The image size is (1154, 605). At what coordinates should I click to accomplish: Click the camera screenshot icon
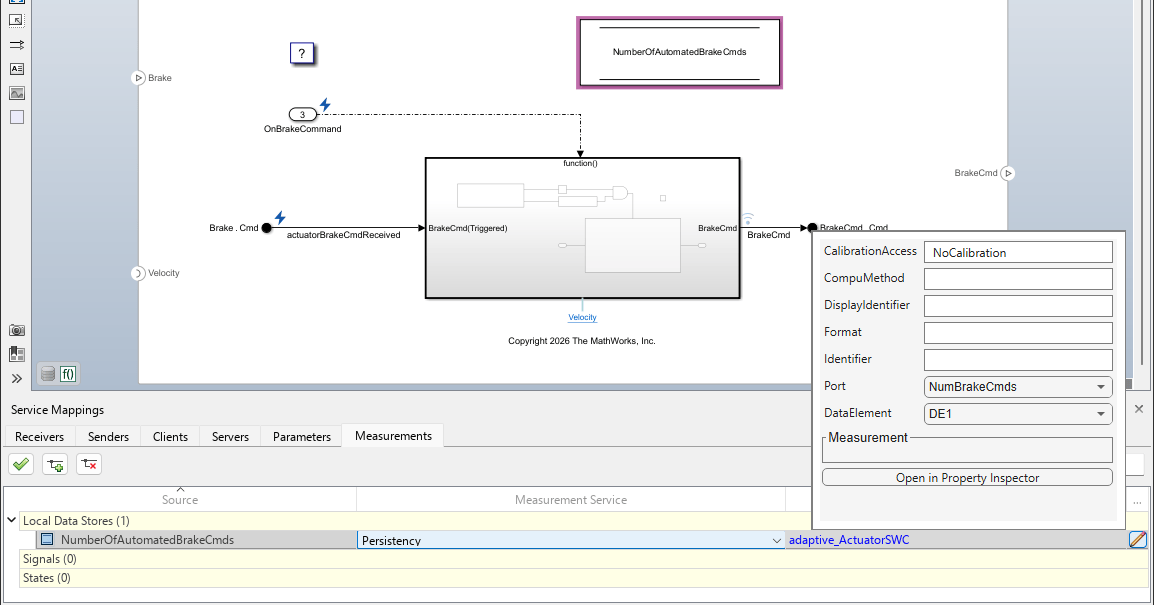tap(16, 330)
